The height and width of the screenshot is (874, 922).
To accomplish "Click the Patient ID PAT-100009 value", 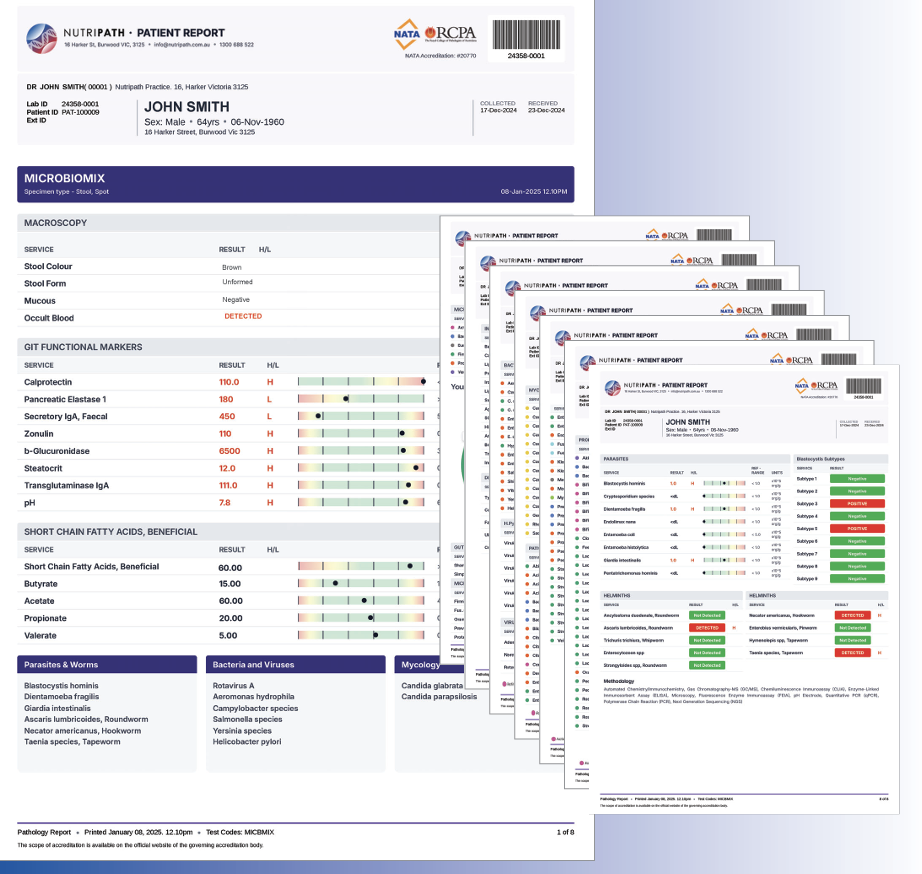I will coord(81,112).
